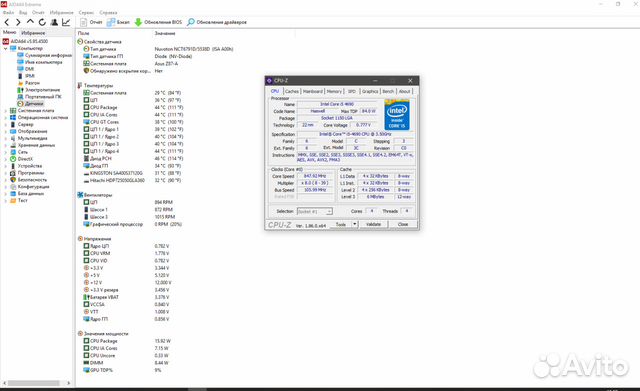This screenshot has width=640, height=391.
Task: Switch to the Mainboard tab in CPU-Z
Action: click(313, 91)
